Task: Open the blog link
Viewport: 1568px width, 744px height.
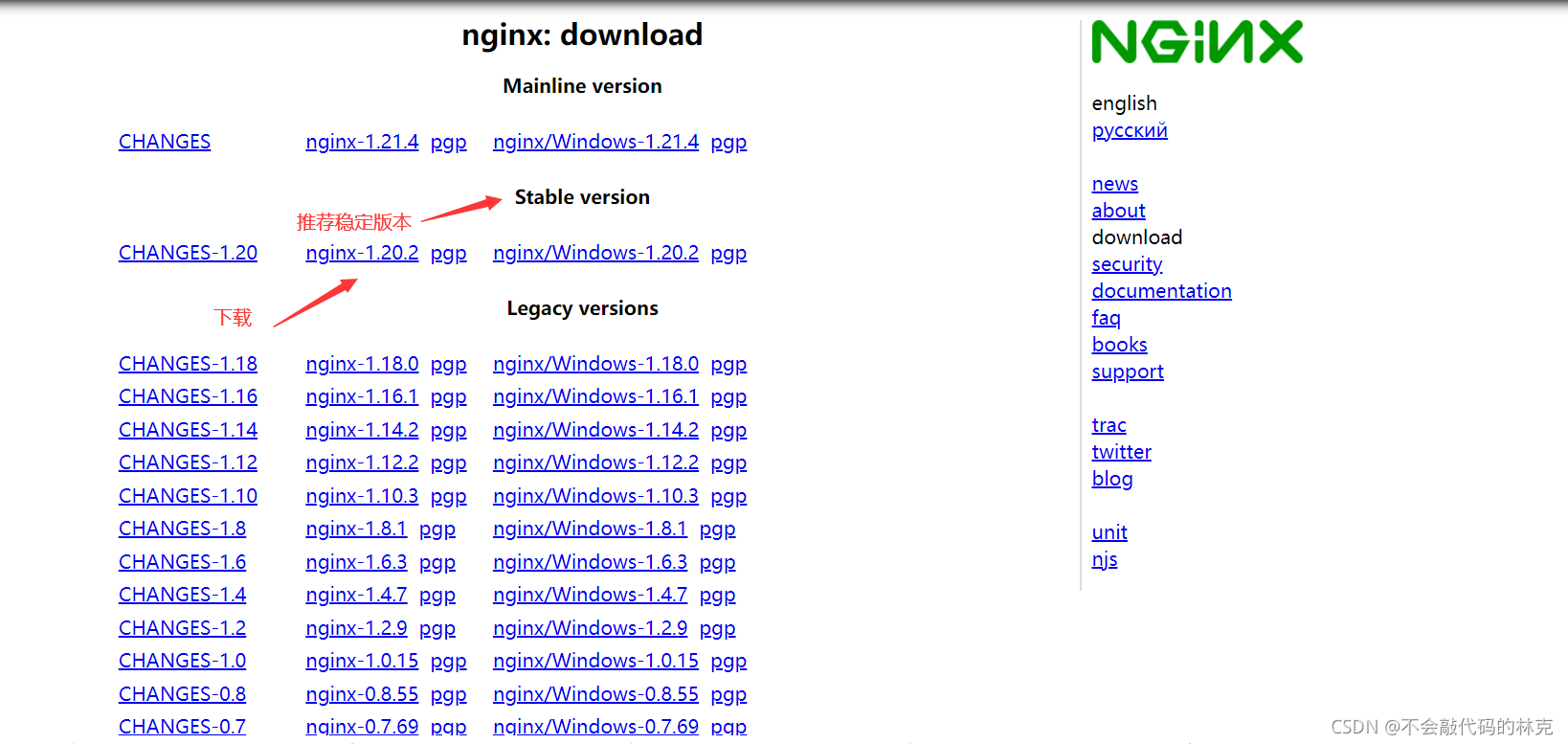Action: pyautogui.click(x=1112, y=479)
